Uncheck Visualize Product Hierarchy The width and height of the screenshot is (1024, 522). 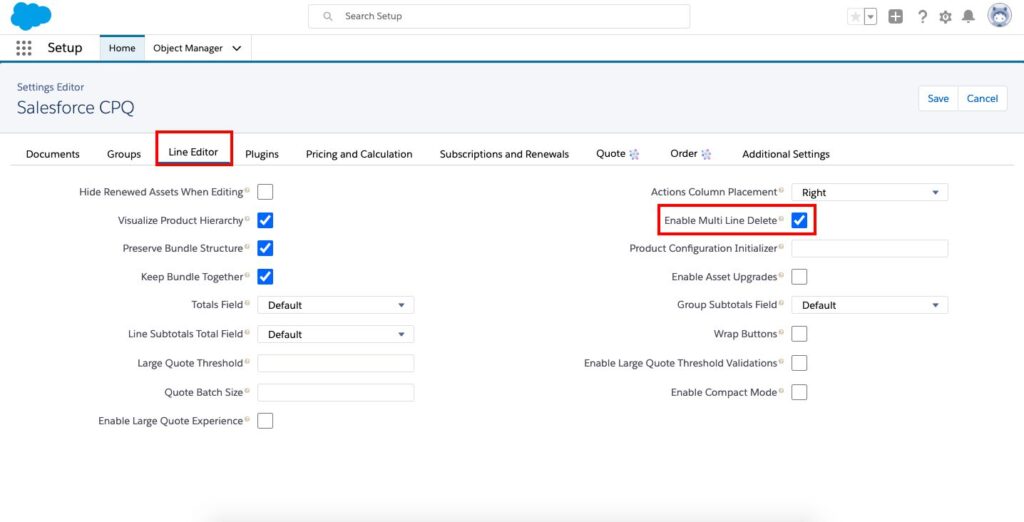click(265, 220)
